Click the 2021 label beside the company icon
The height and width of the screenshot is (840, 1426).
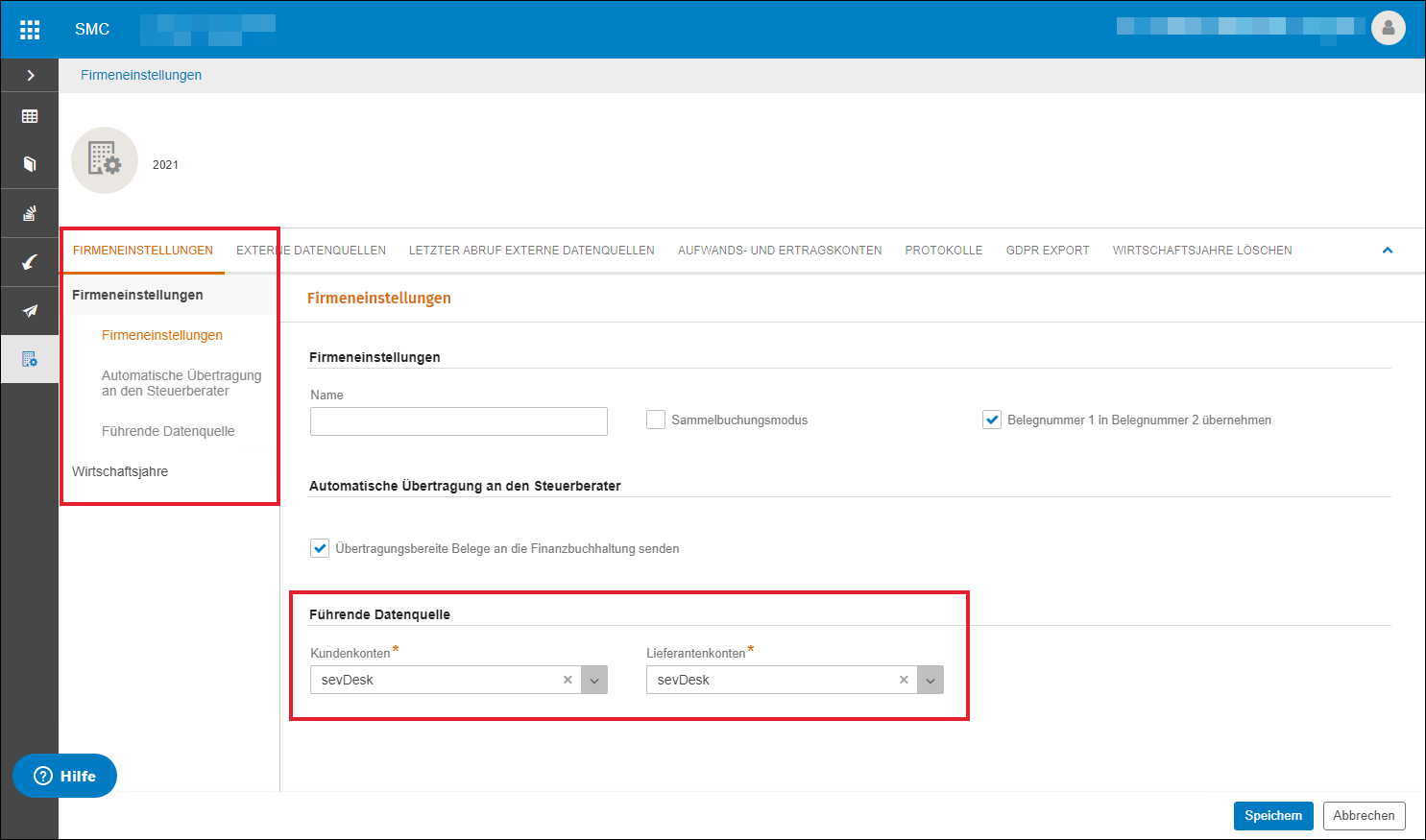[165, 164]
